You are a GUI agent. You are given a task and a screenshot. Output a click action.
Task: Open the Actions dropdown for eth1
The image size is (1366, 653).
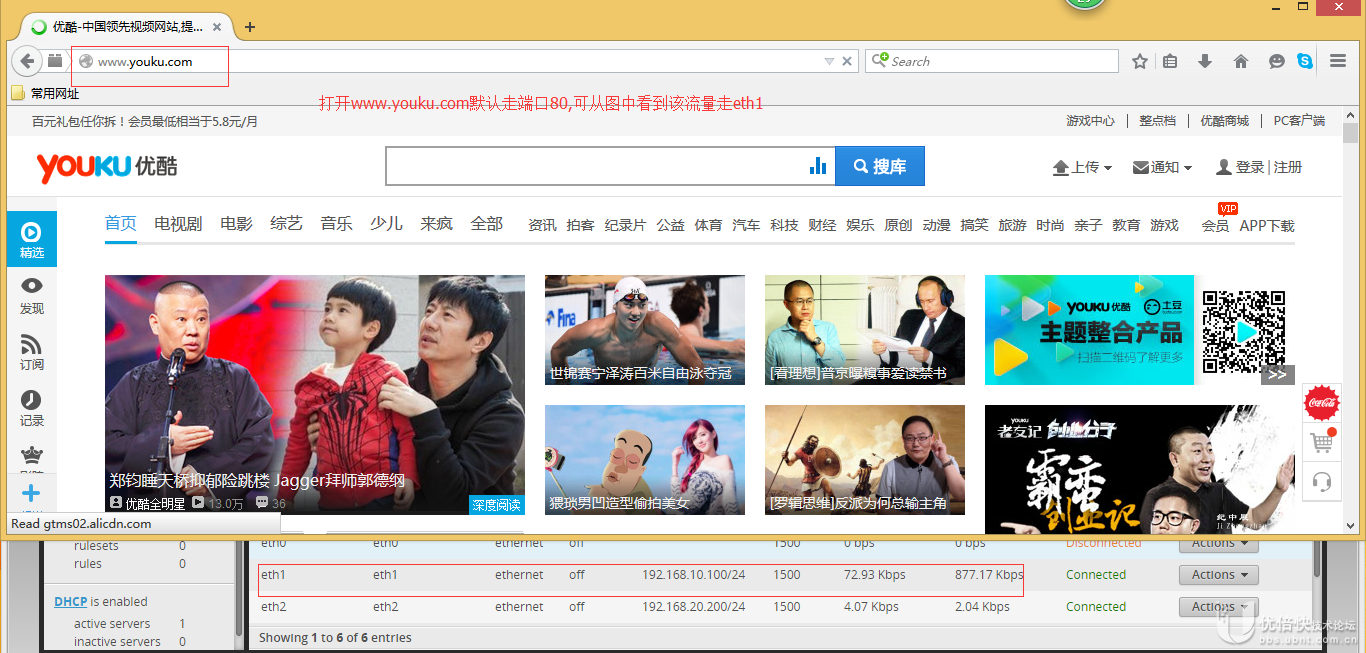1218,575
